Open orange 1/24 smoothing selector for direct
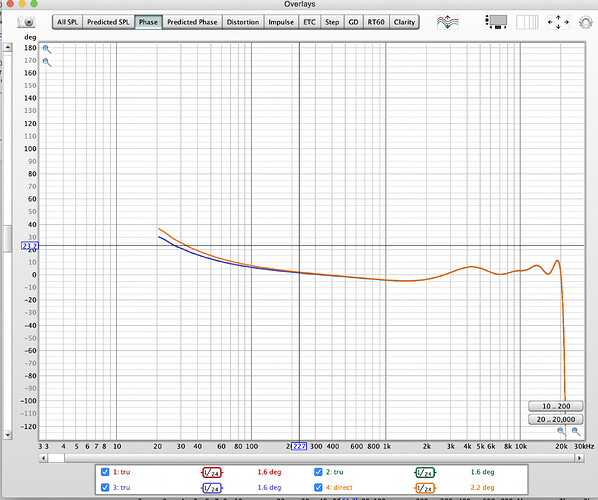The image size is (598, 500). (425, 488)
